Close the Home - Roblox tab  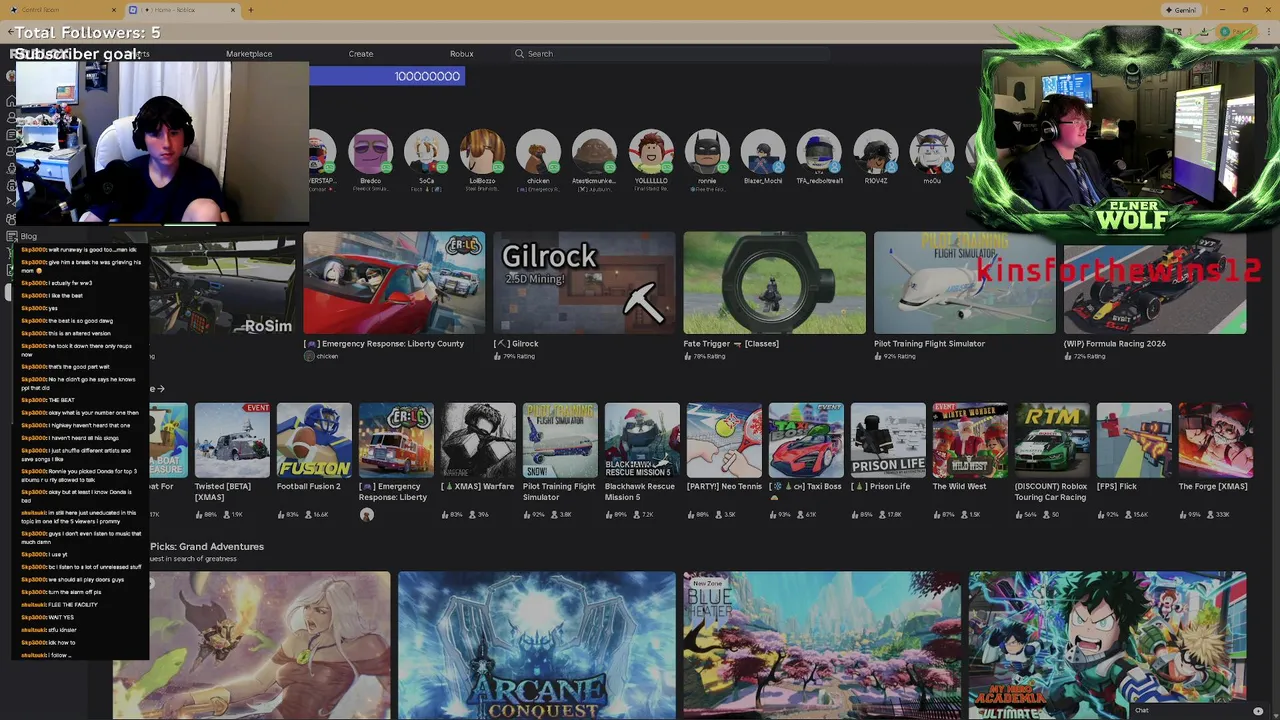(x=233, y=10)
